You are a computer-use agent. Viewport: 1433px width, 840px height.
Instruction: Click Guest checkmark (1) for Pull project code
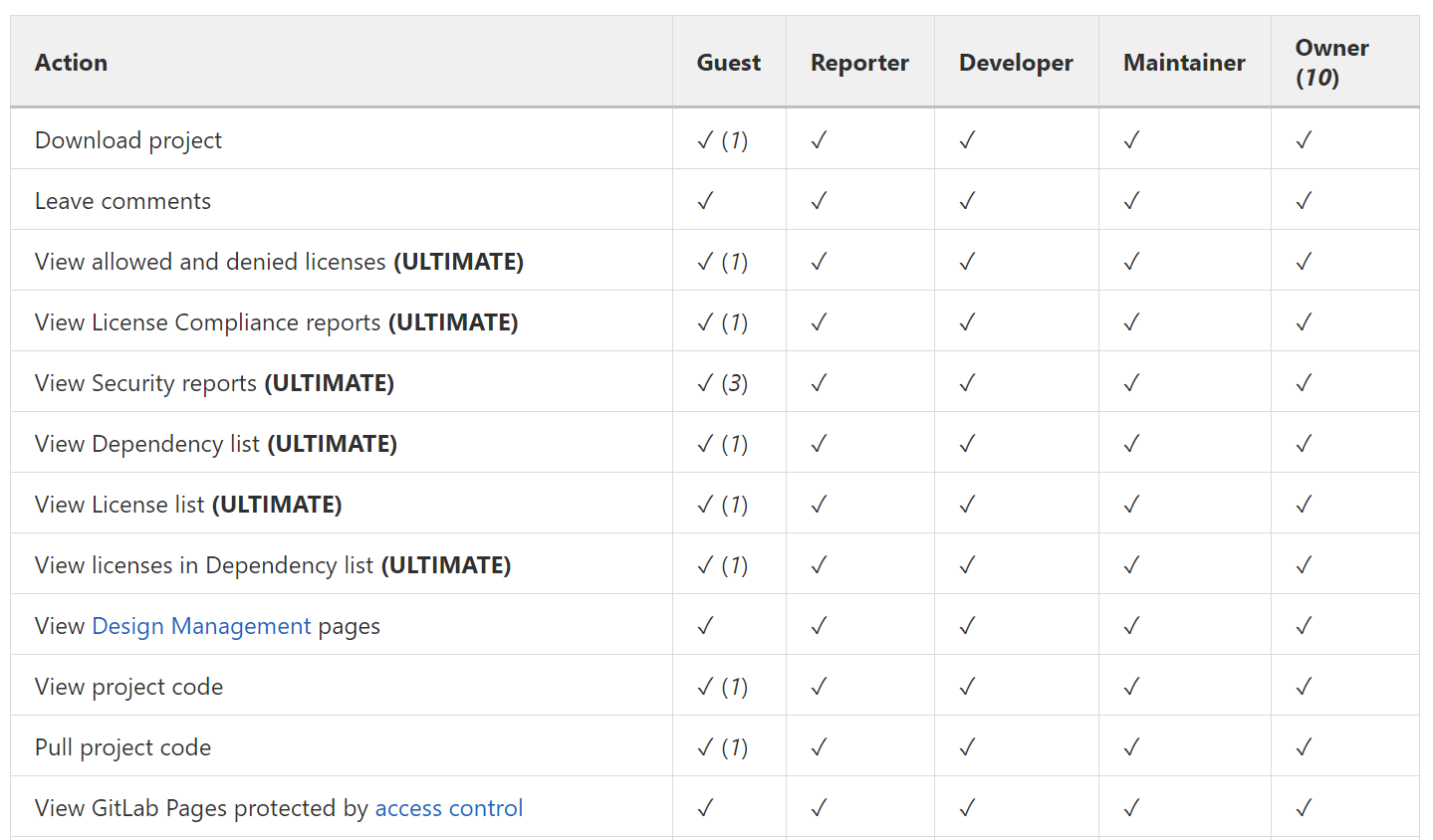coord(722,747)
